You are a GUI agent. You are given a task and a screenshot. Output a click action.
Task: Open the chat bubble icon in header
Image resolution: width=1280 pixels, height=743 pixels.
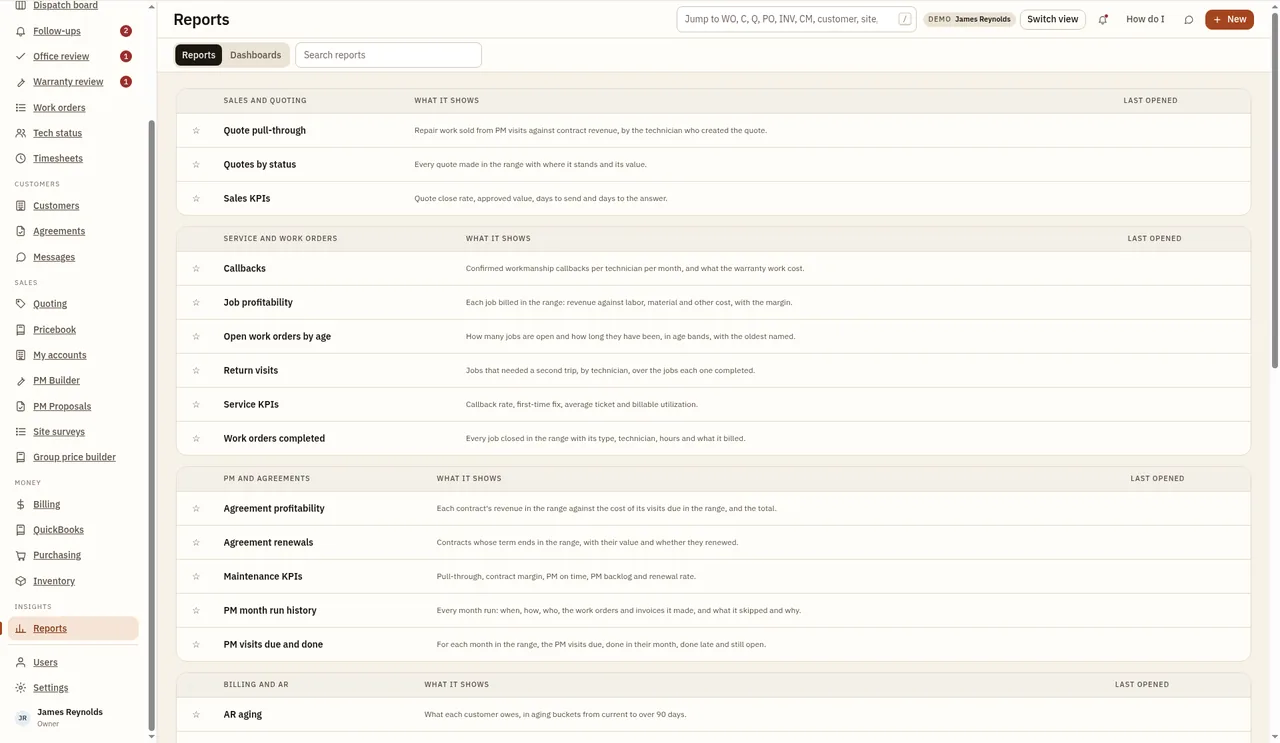point(1189,19)
